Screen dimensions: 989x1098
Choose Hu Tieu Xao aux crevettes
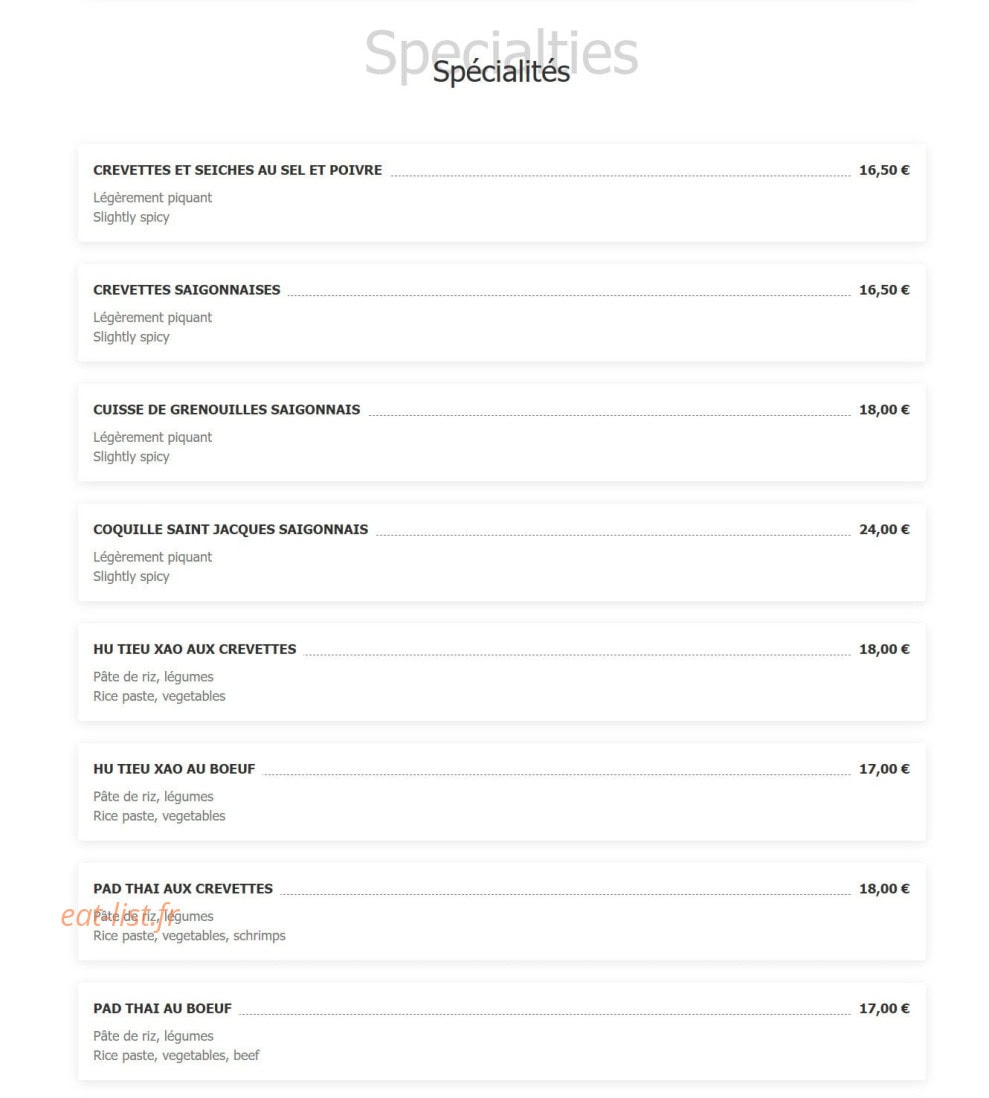pyautogui.click(x=195, y=649)
